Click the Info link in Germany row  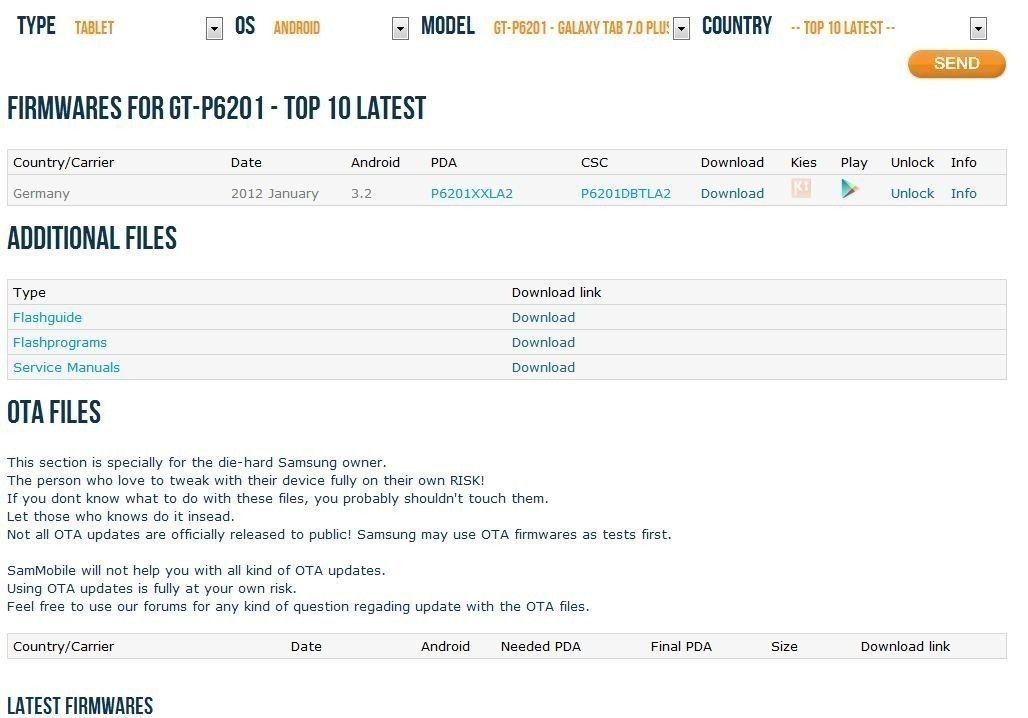click(x=963, y=193)
